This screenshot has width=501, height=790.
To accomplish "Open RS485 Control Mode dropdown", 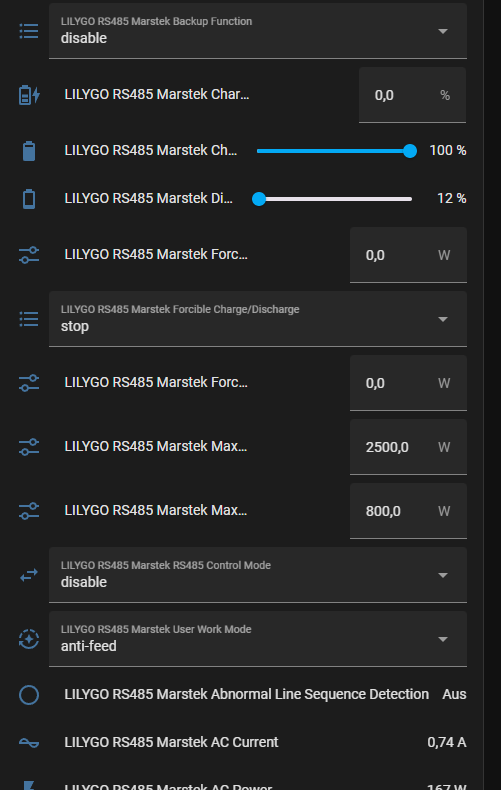I will click(258, 575).
